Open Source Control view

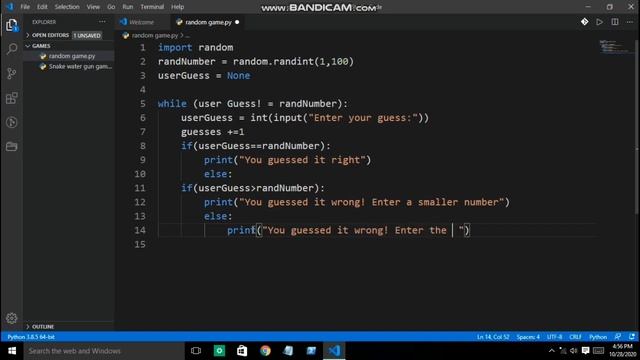click(x=11, y=73)
